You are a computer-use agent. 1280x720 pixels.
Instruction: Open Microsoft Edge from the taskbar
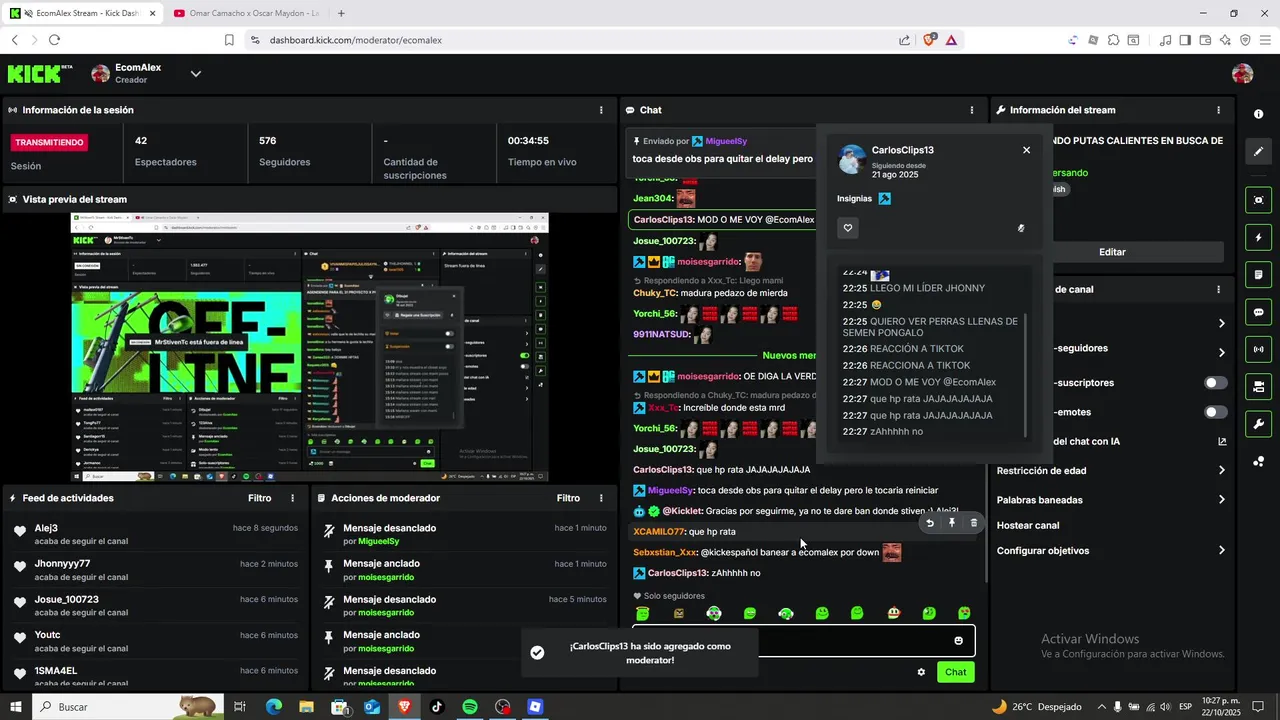click(x=274, y=707)
